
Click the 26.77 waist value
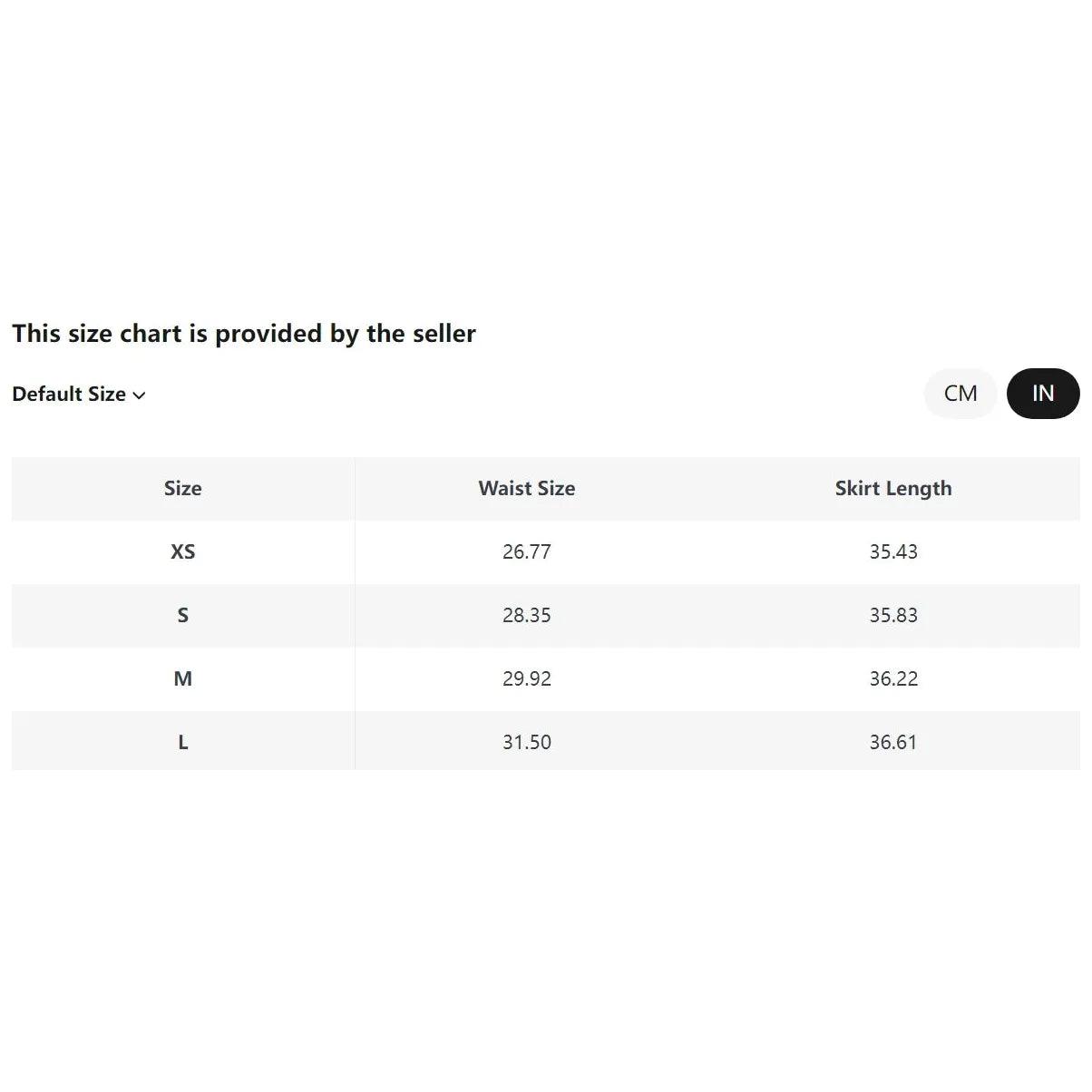tap(527, 551)
